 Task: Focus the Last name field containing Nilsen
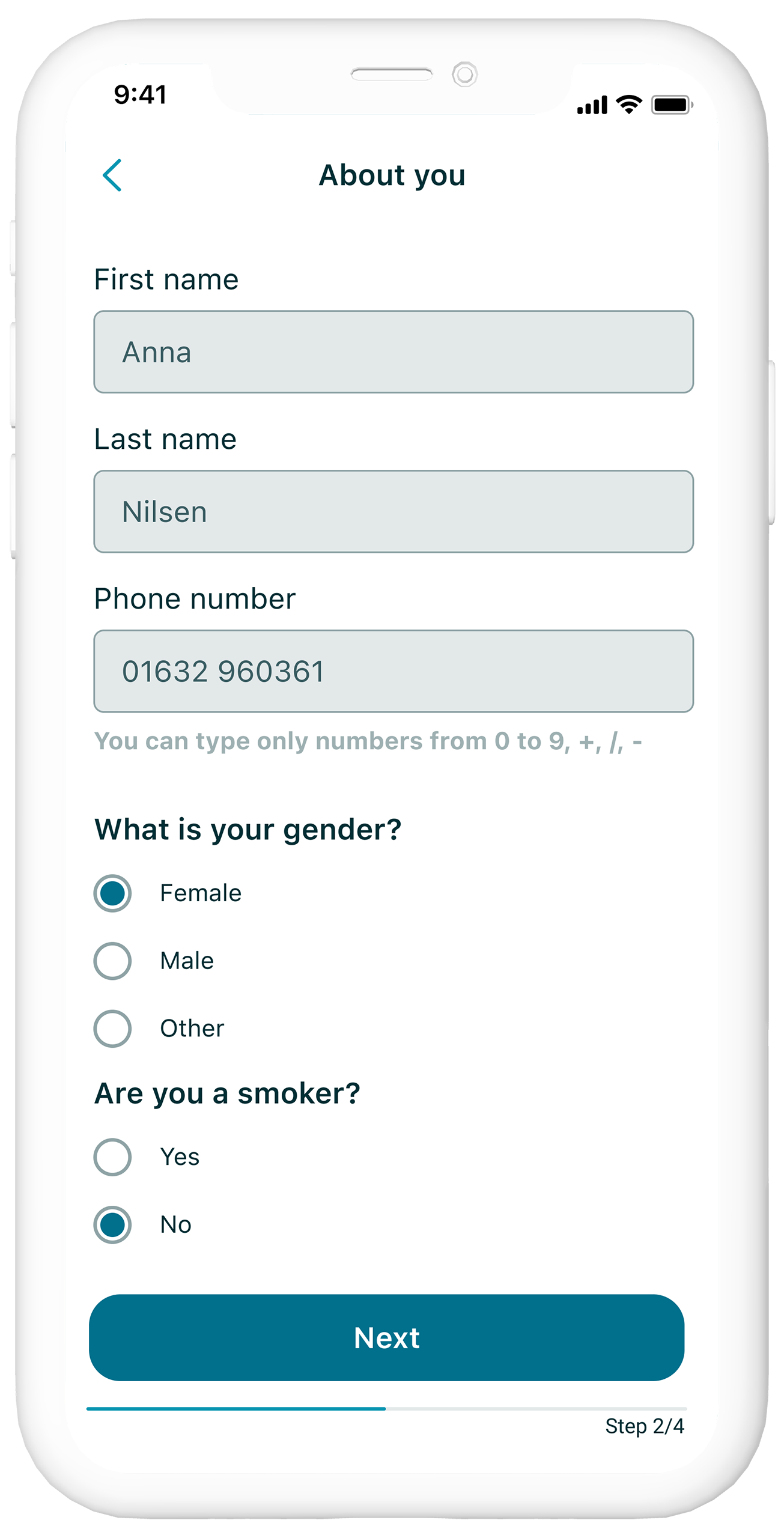(394, 511)
